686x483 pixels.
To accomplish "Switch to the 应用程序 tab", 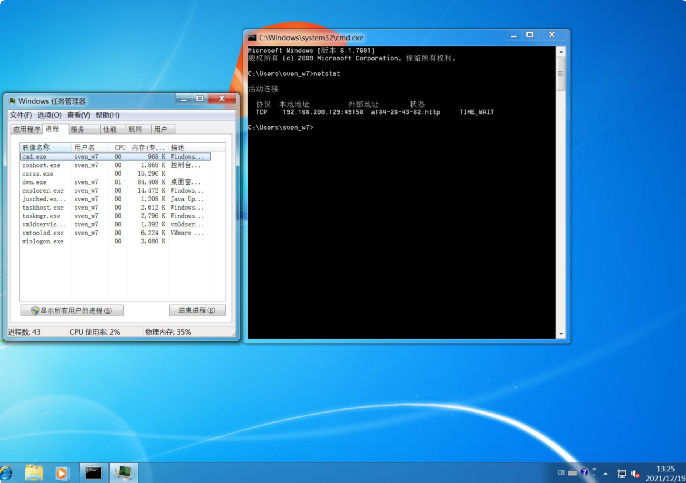I will pyautogui.click(x=25, y=129).
